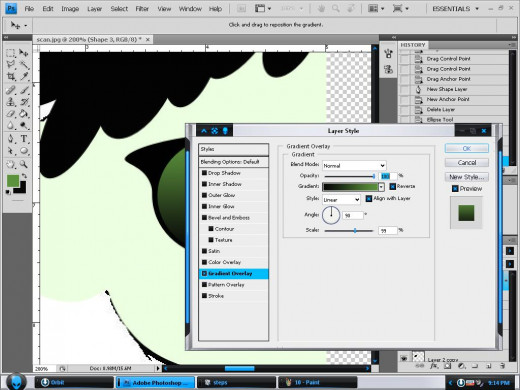Select the Blur tool
Image resolution: width=520 pixels, height=390 pixels.
pos(11,126)
